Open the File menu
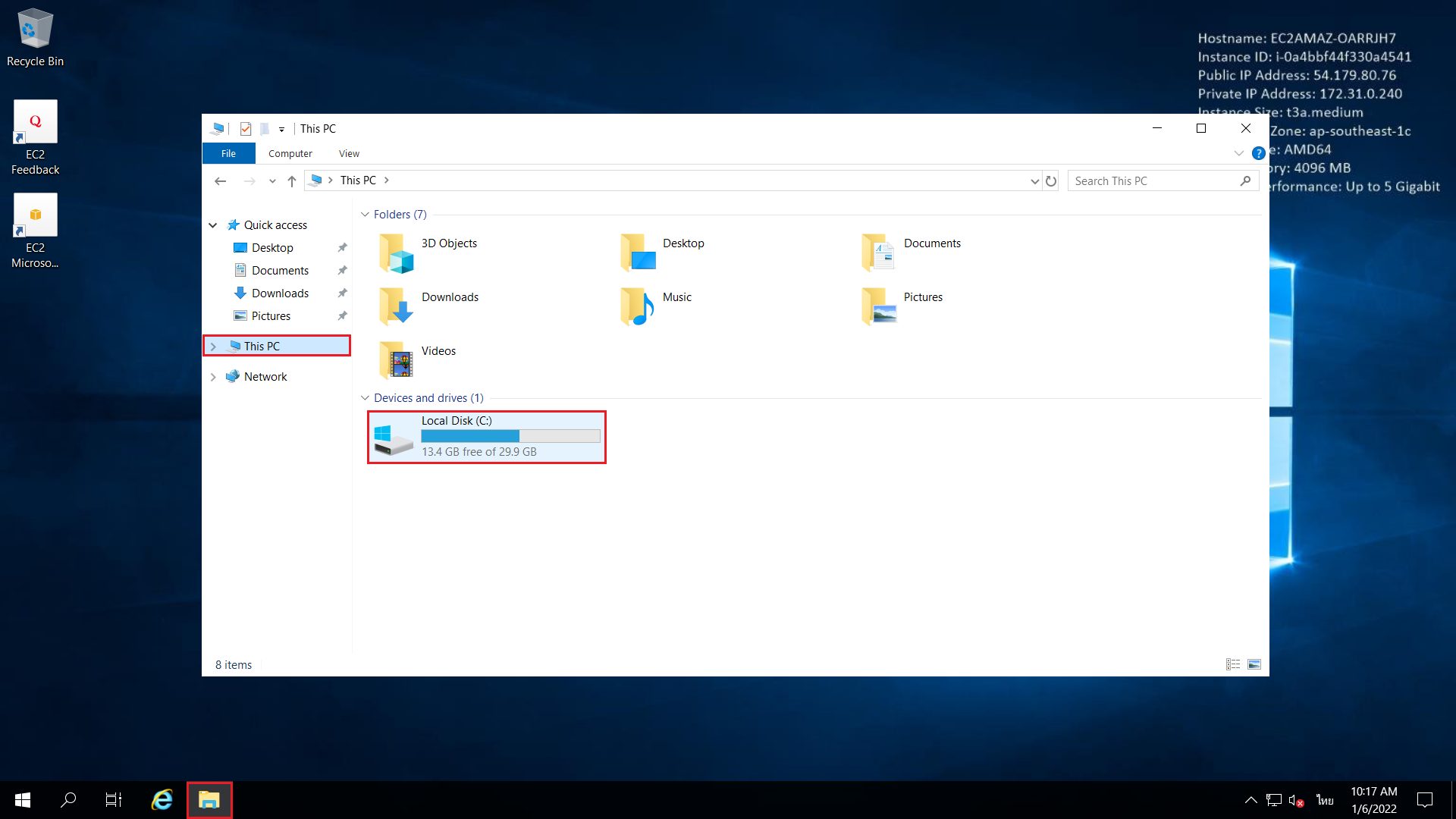Viewport: 1456px width, 819px height. tap(228, 153)
